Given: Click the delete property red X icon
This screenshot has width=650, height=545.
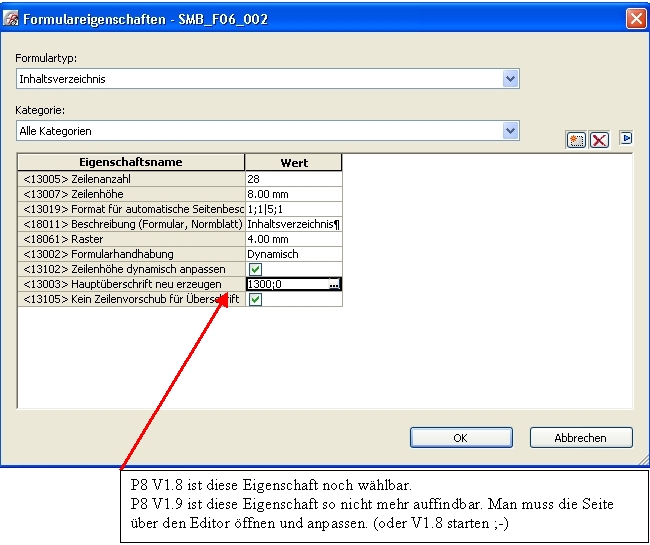Looking at the screenshot, I should [x=599, y=140].
